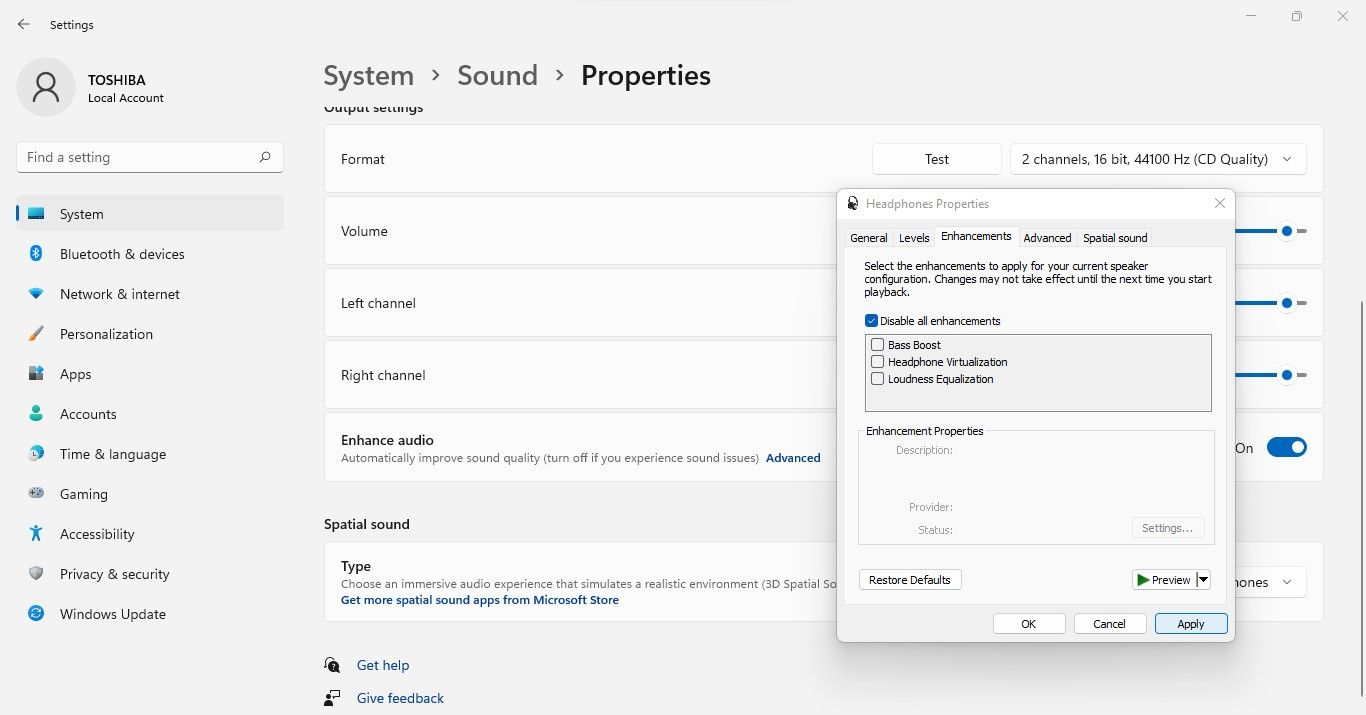Click the back arrow in Settings
The image size is (1366, 715).
24,24
